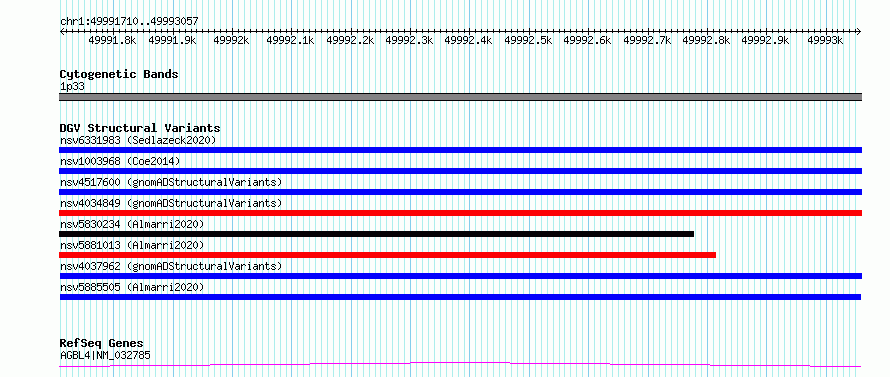Click the chr1:49991710..49993057 position text
The image size is (890, 377).
click(129, 21)
